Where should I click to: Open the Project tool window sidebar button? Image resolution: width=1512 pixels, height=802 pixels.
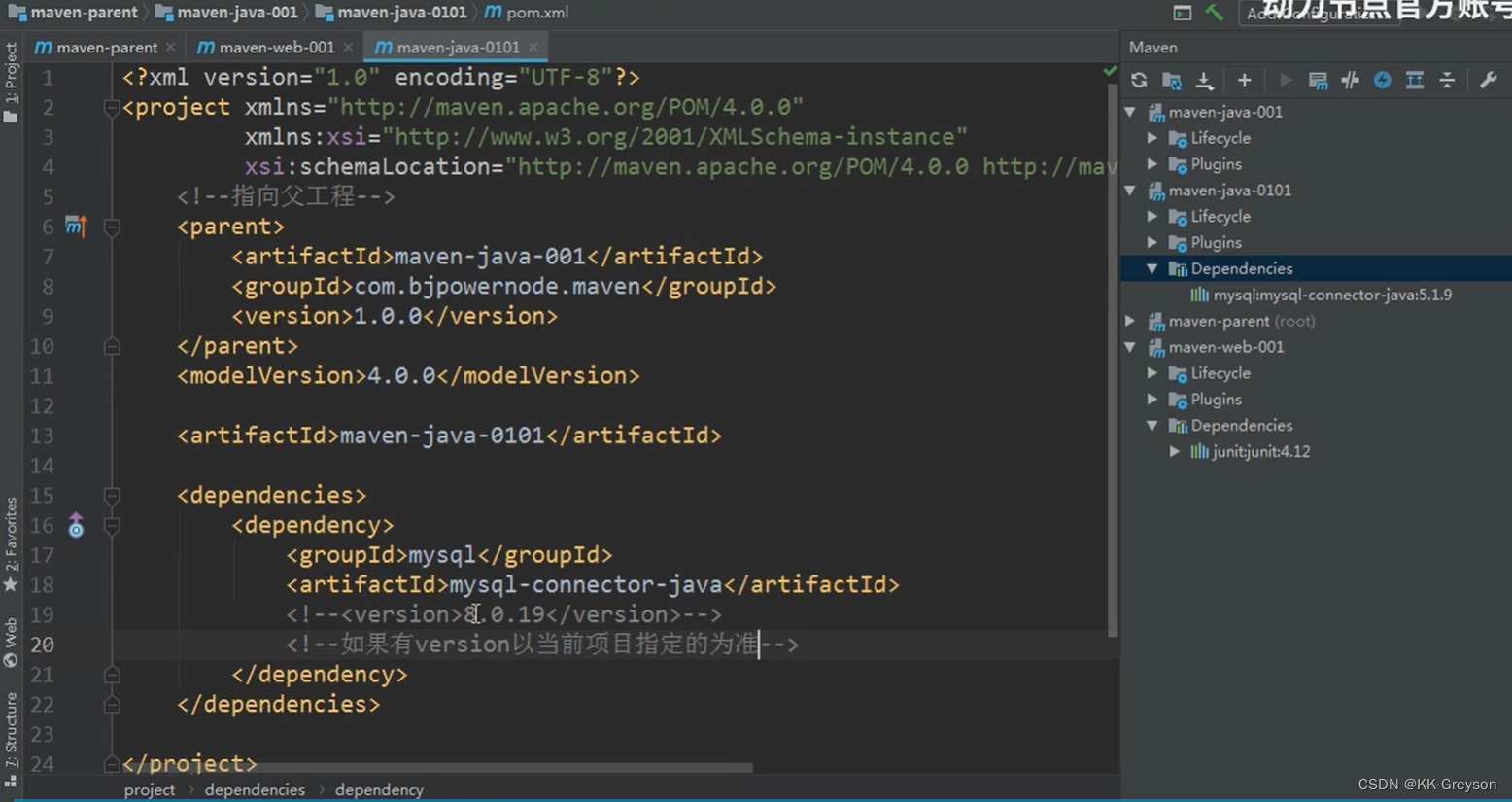[x=11, y=83]
